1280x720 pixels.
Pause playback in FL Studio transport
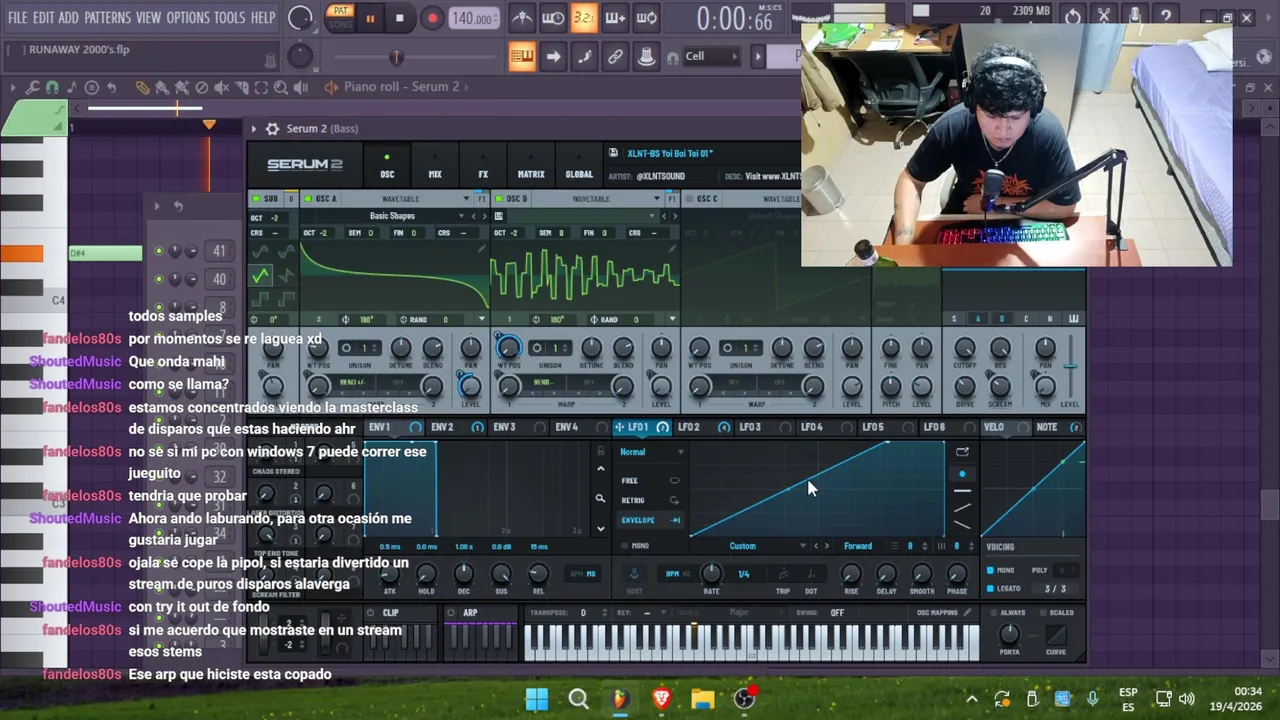(x=369, y=18)
